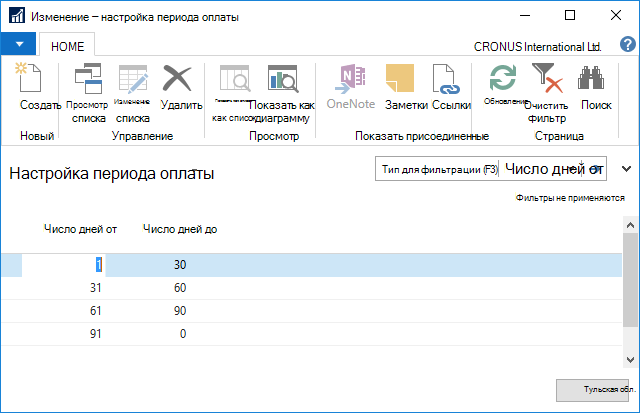
Task: Click Очистить фильтр clear filter icon
Action: pos(547,78)
